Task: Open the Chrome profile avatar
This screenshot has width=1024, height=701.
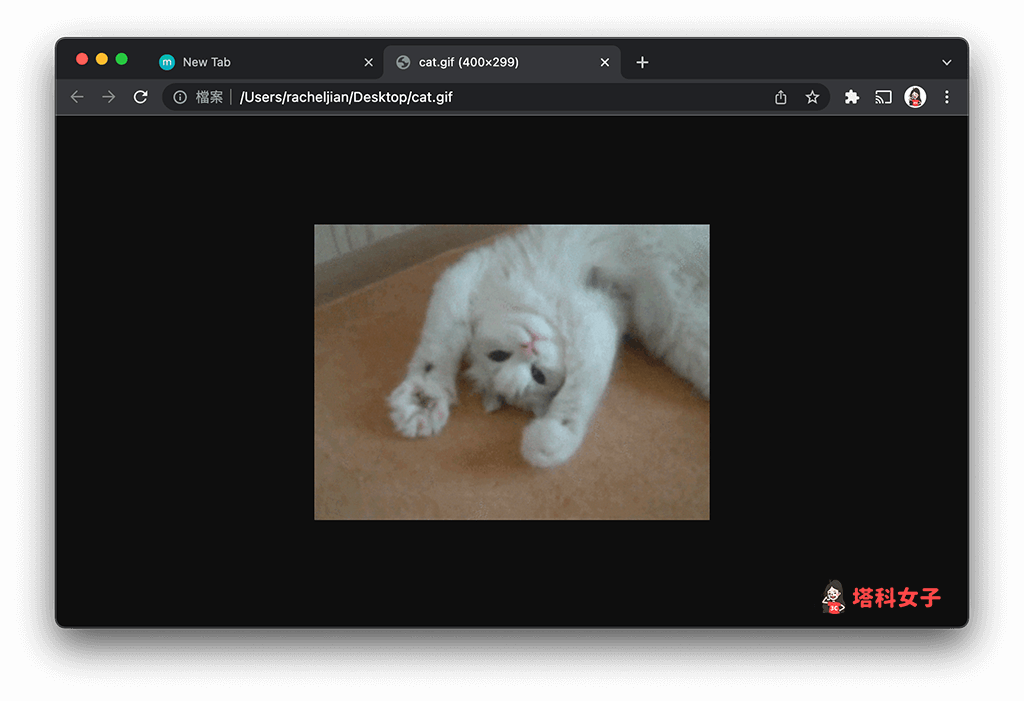Action: pyautogui.click(x=915, y=97)
